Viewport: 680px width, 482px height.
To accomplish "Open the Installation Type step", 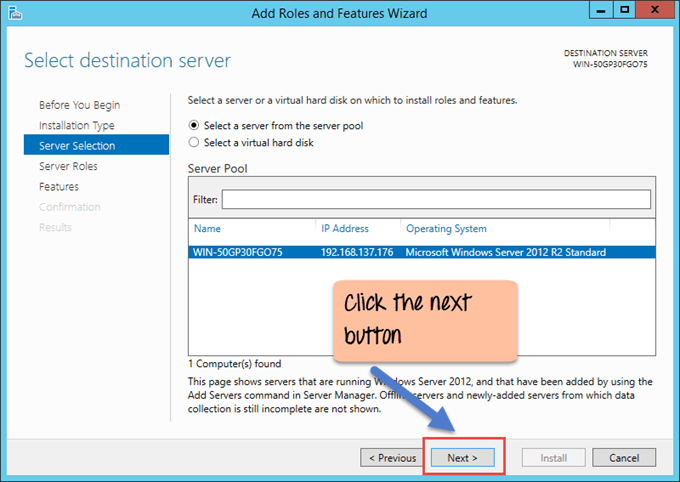I will pos(76,125).
